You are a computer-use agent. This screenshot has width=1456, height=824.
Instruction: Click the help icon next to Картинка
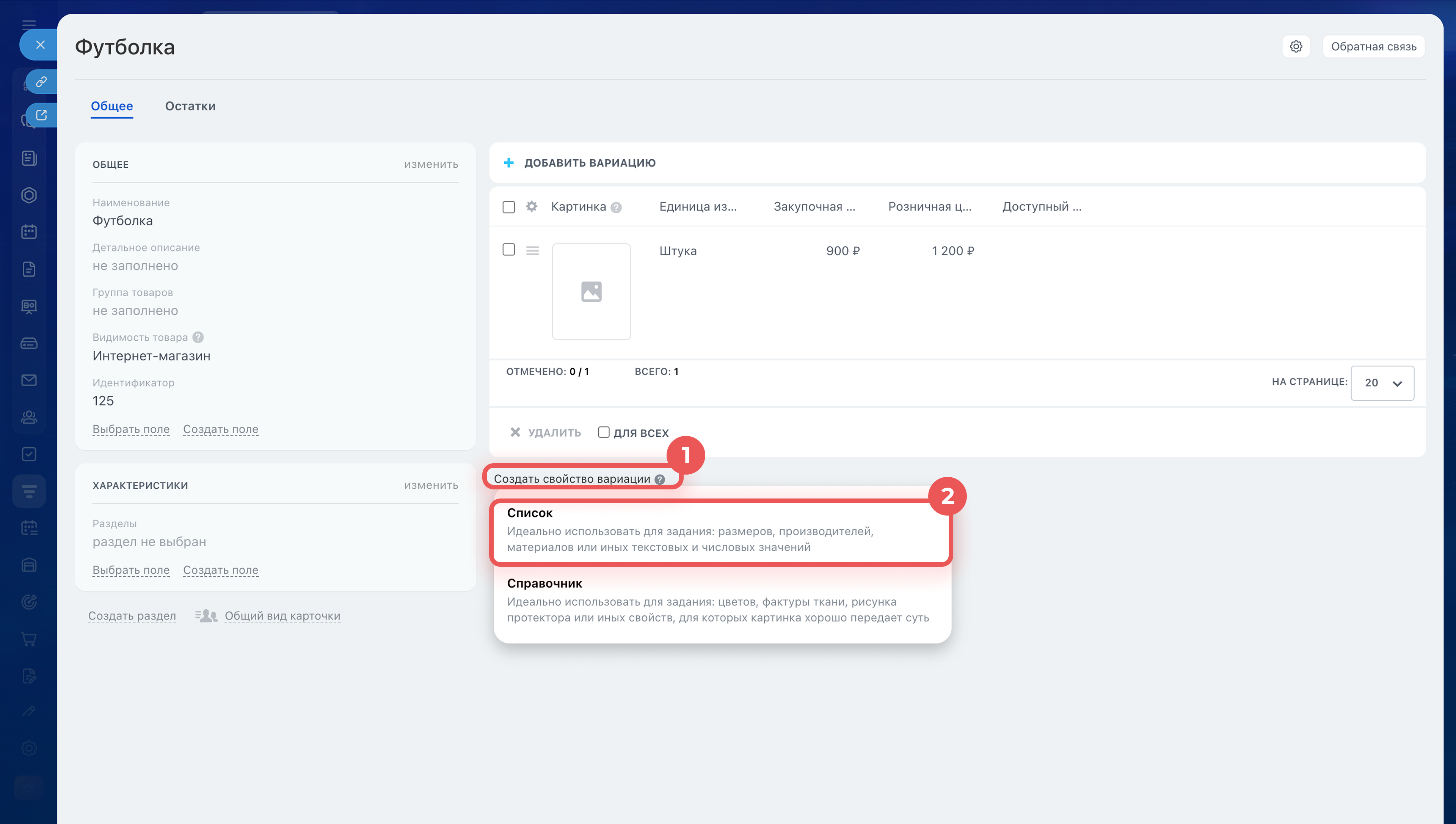616,208
